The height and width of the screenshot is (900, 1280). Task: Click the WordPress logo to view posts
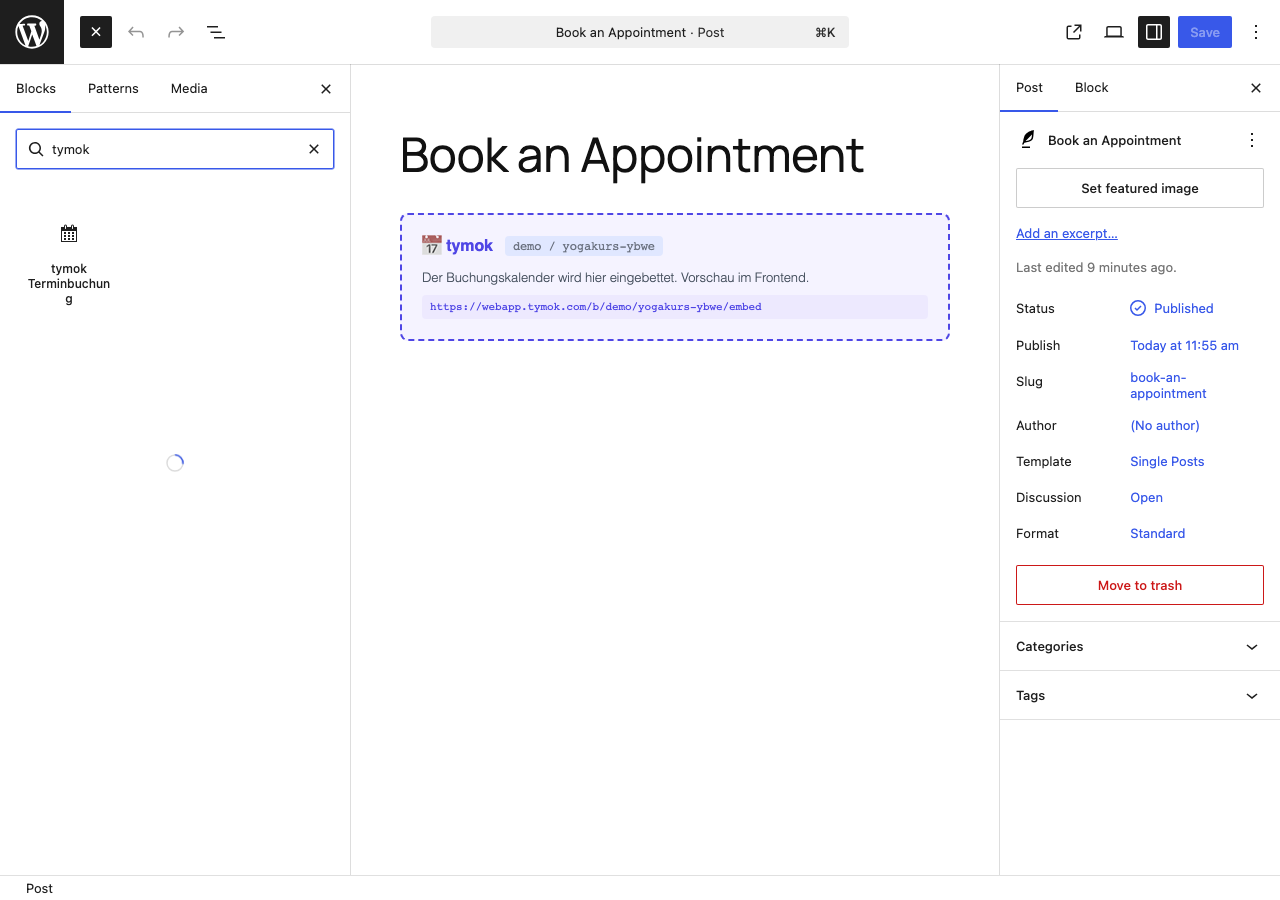pos(32,32)
